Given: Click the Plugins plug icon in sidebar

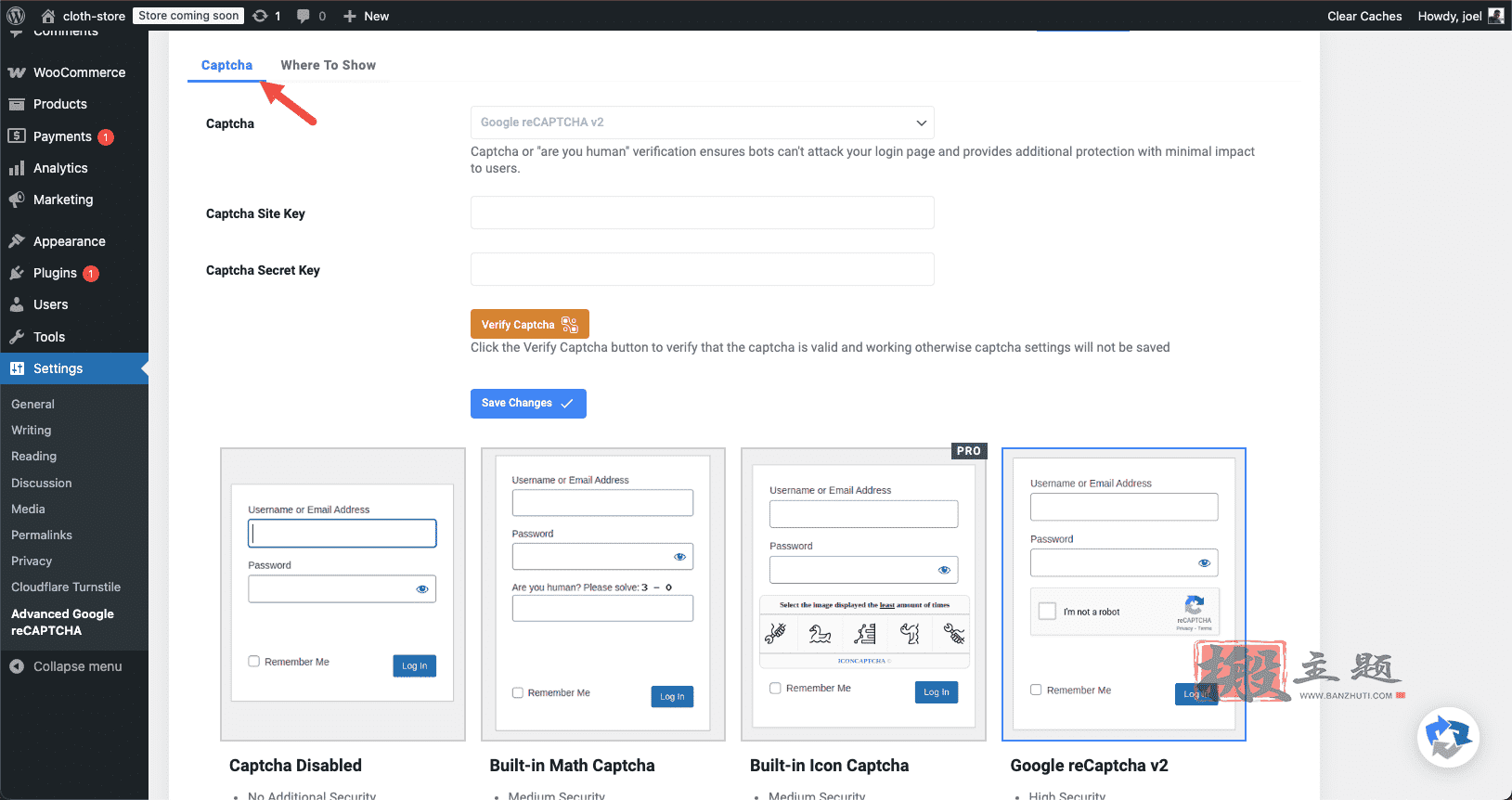Looking at the screenshot, I should point(17,273).
